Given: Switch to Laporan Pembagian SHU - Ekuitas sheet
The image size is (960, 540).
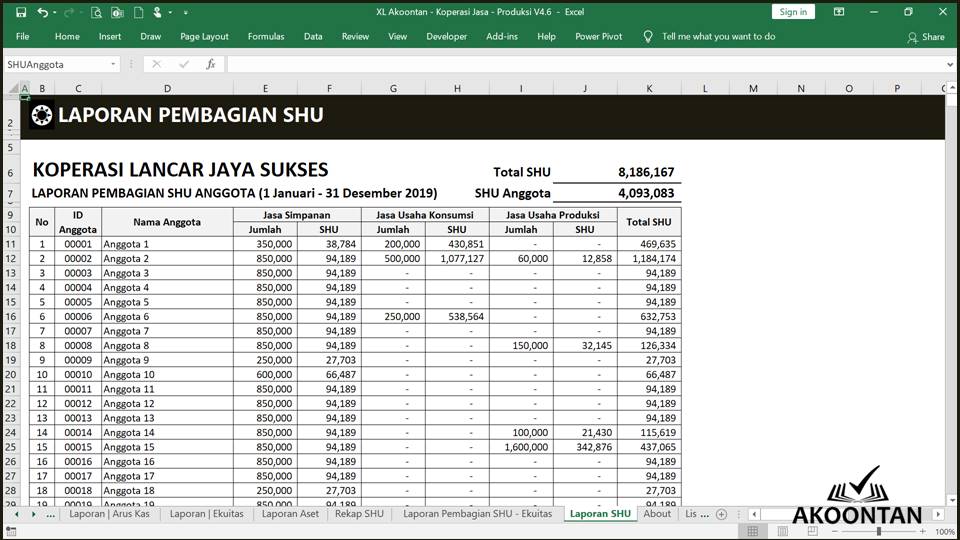Looking at the screenshot, I should [x=478, y=514].
